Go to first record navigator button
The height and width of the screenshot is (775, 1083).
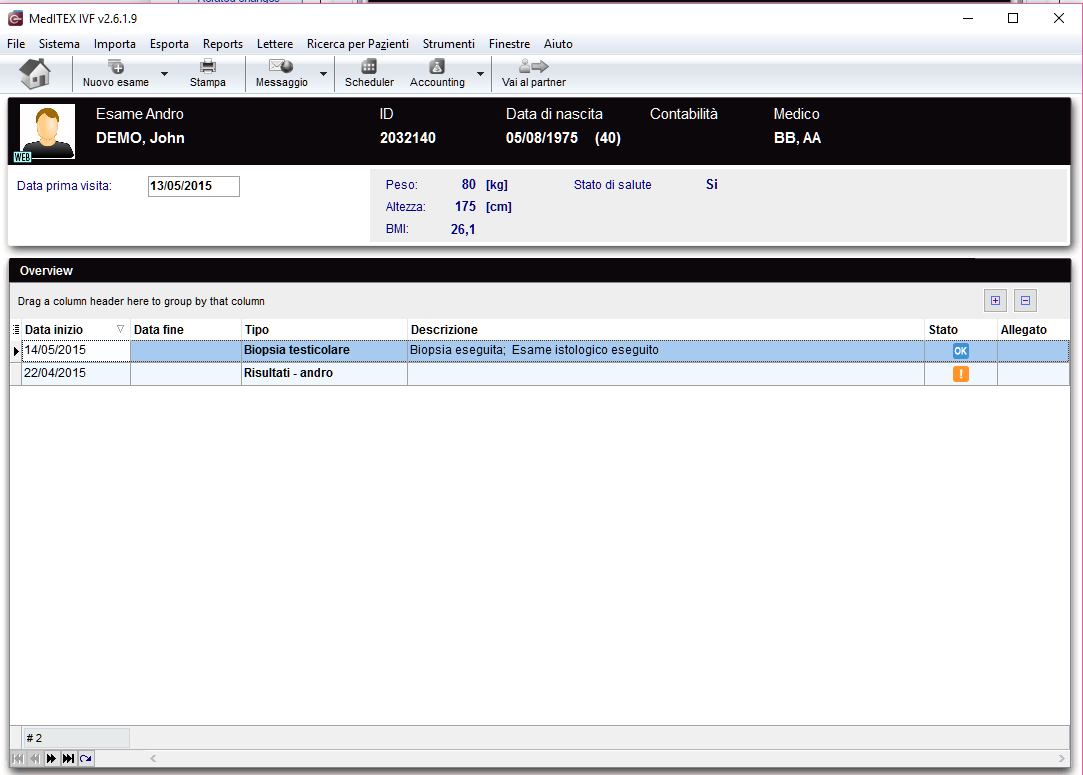(18, 758)
